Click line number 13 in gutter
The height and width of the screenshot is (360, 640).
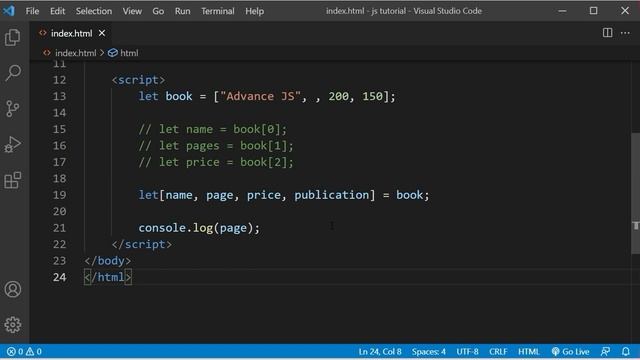point(60,96)
